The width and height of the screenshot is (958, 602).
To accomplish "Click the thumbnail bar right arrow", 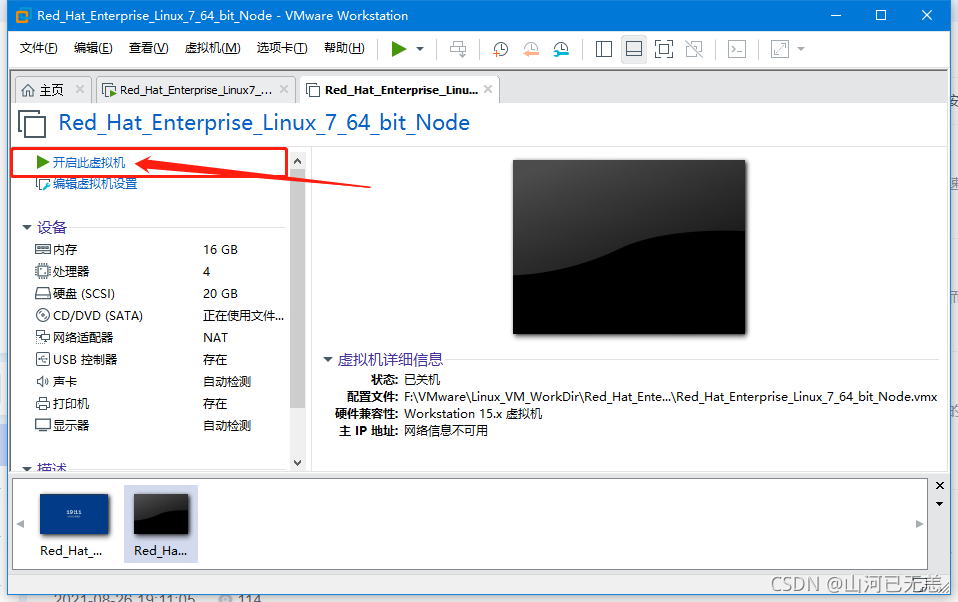I will coord(919,524).
